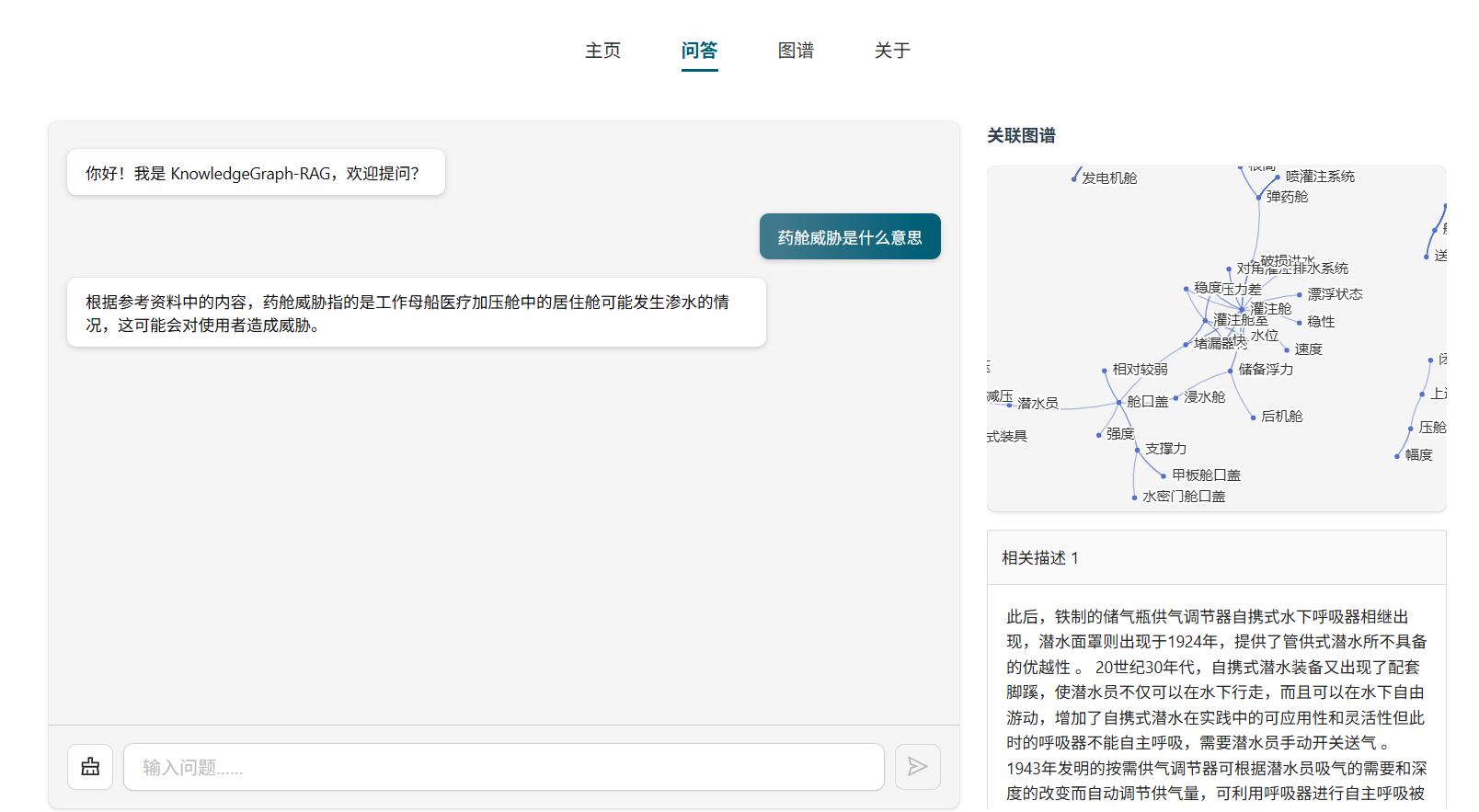Select the 支撑力 graph node
The width and height of the screenshot is (1479, 812).
click(x=1138, y=450)
